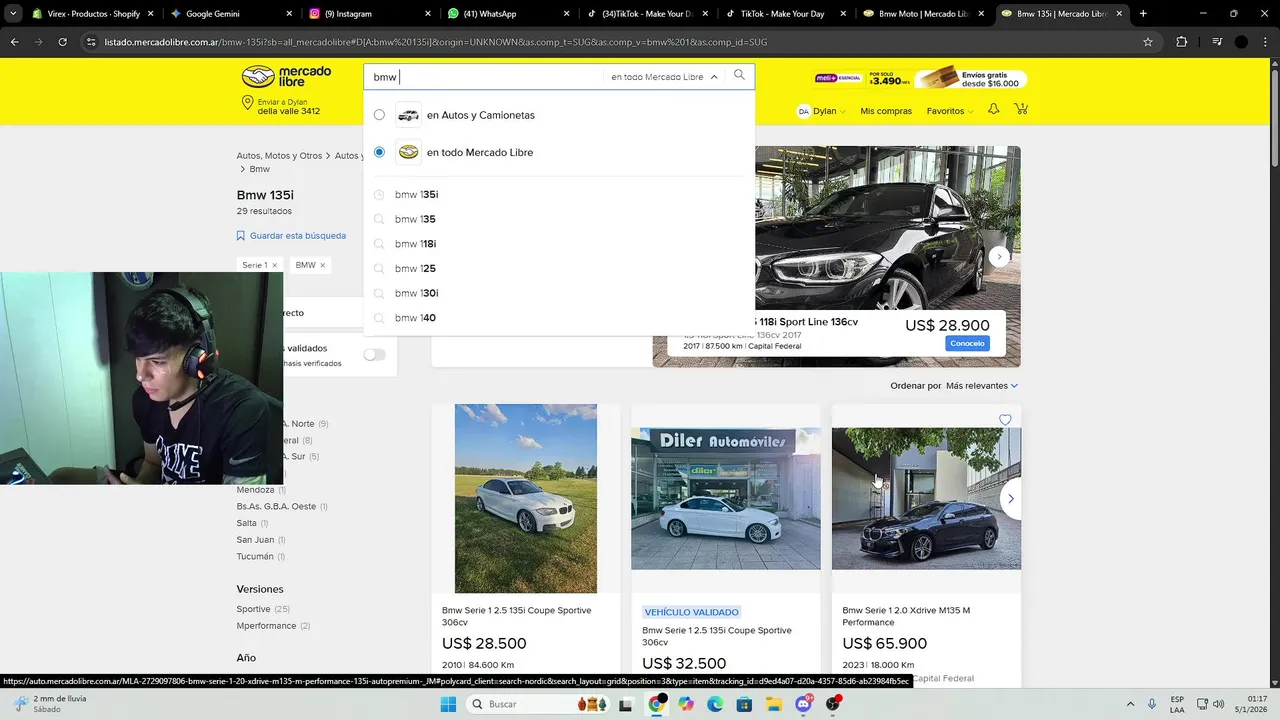Click the Conocelo button on banner
Screen dimensions: 1280x720
pos(967,343)
